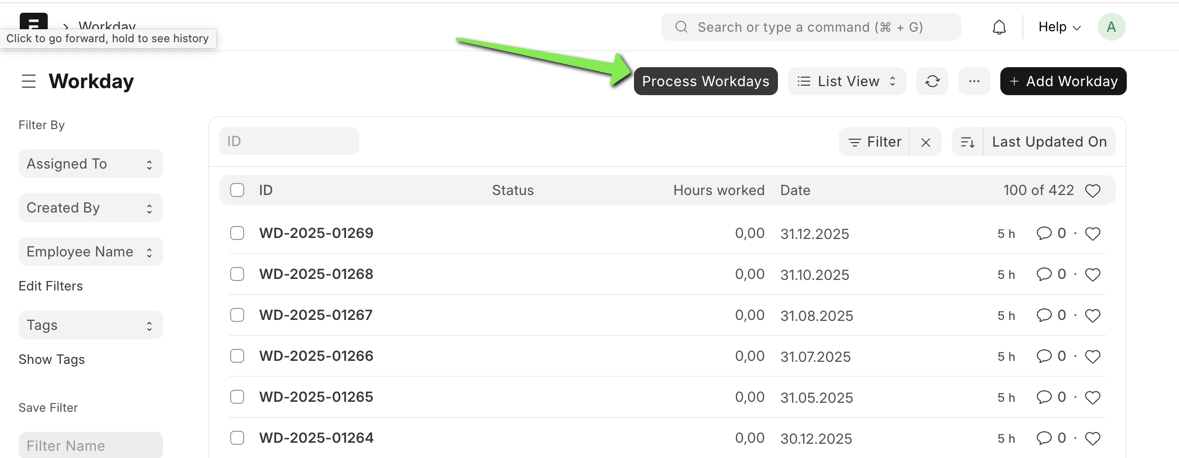Open the Assigned To filter dropdown
The width and height of the screenshot is (1179, 458).
[x=90, y=164]
